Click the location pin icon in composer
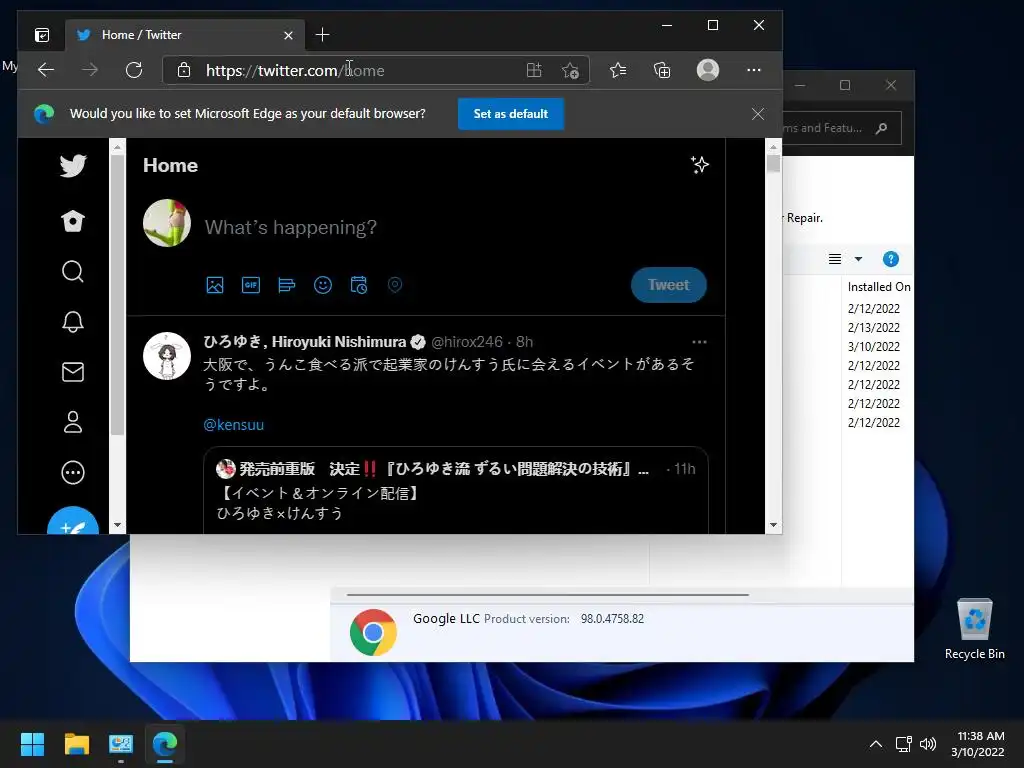Image resolution: width=1024 pixels, height=768 pixels. 394,285
